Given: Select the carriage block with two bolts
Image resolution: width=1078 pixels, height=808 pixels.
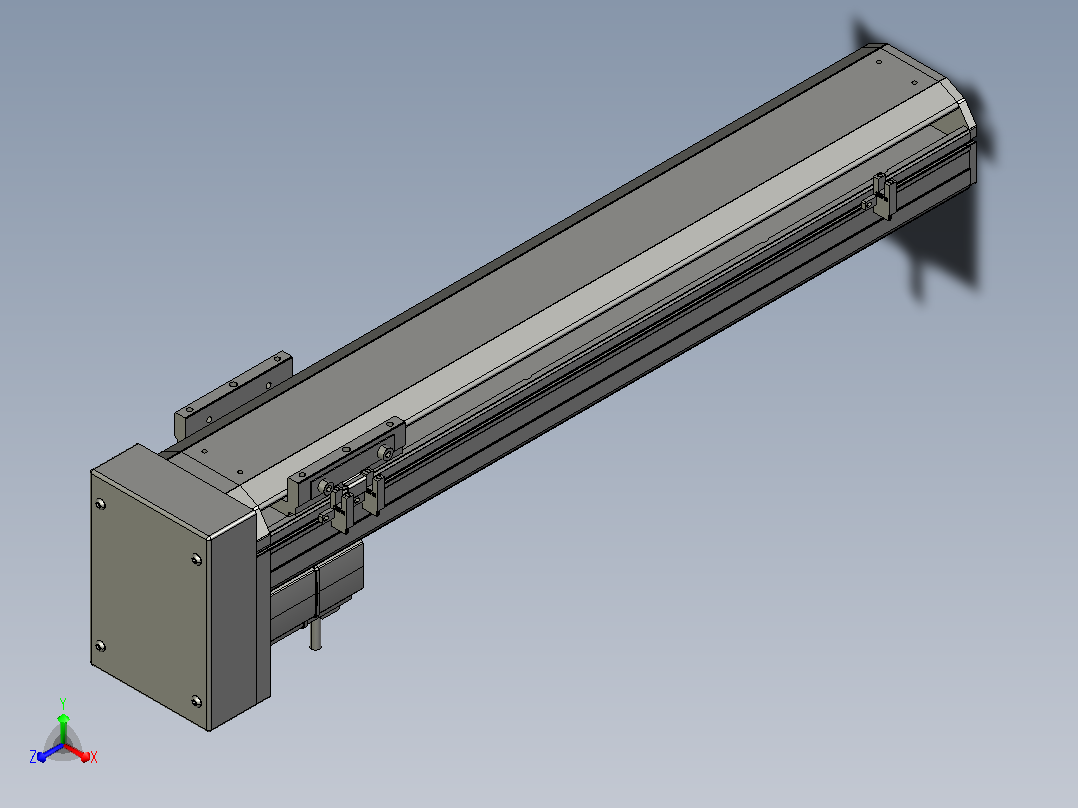Looking at the screenshot, I should click(347, 465).
